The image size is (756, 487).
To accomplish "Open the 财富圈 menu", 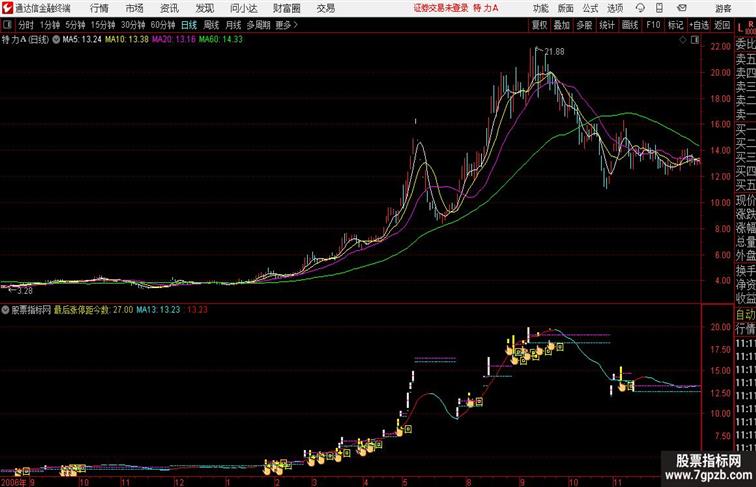I will pos(287,8).
